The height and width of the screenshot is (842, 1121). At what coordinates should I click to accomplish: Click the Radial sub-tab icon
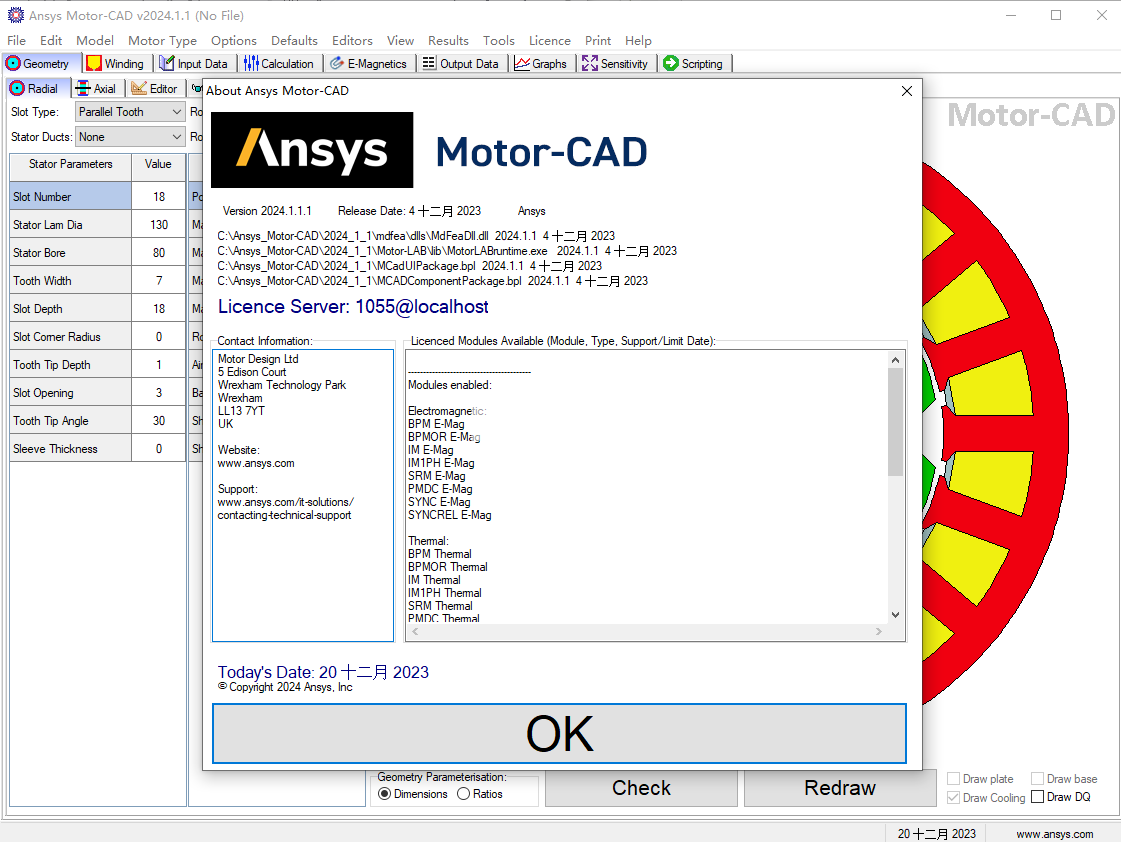[17, 89]
